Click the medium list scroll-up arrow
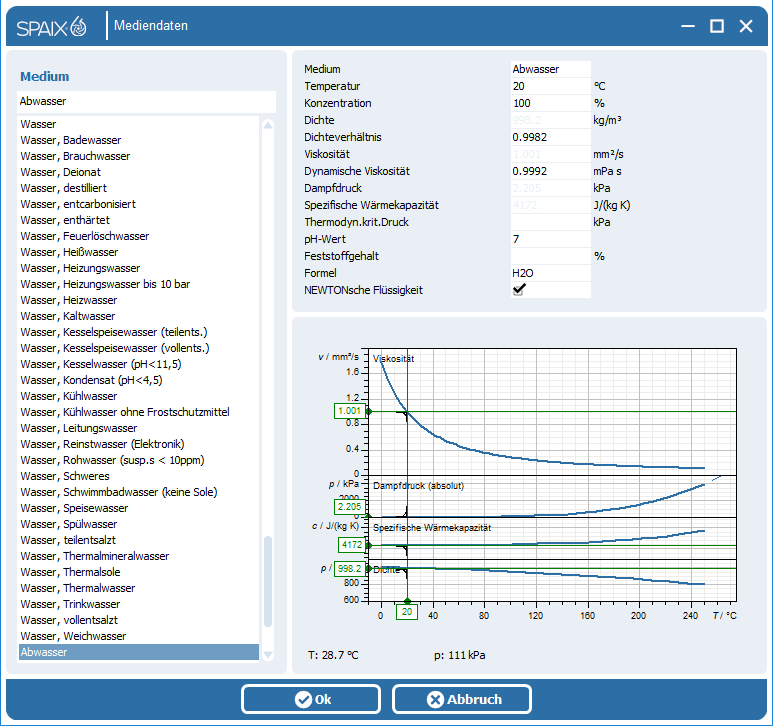This screenshot has height=726, width=773. click(268, 125)
